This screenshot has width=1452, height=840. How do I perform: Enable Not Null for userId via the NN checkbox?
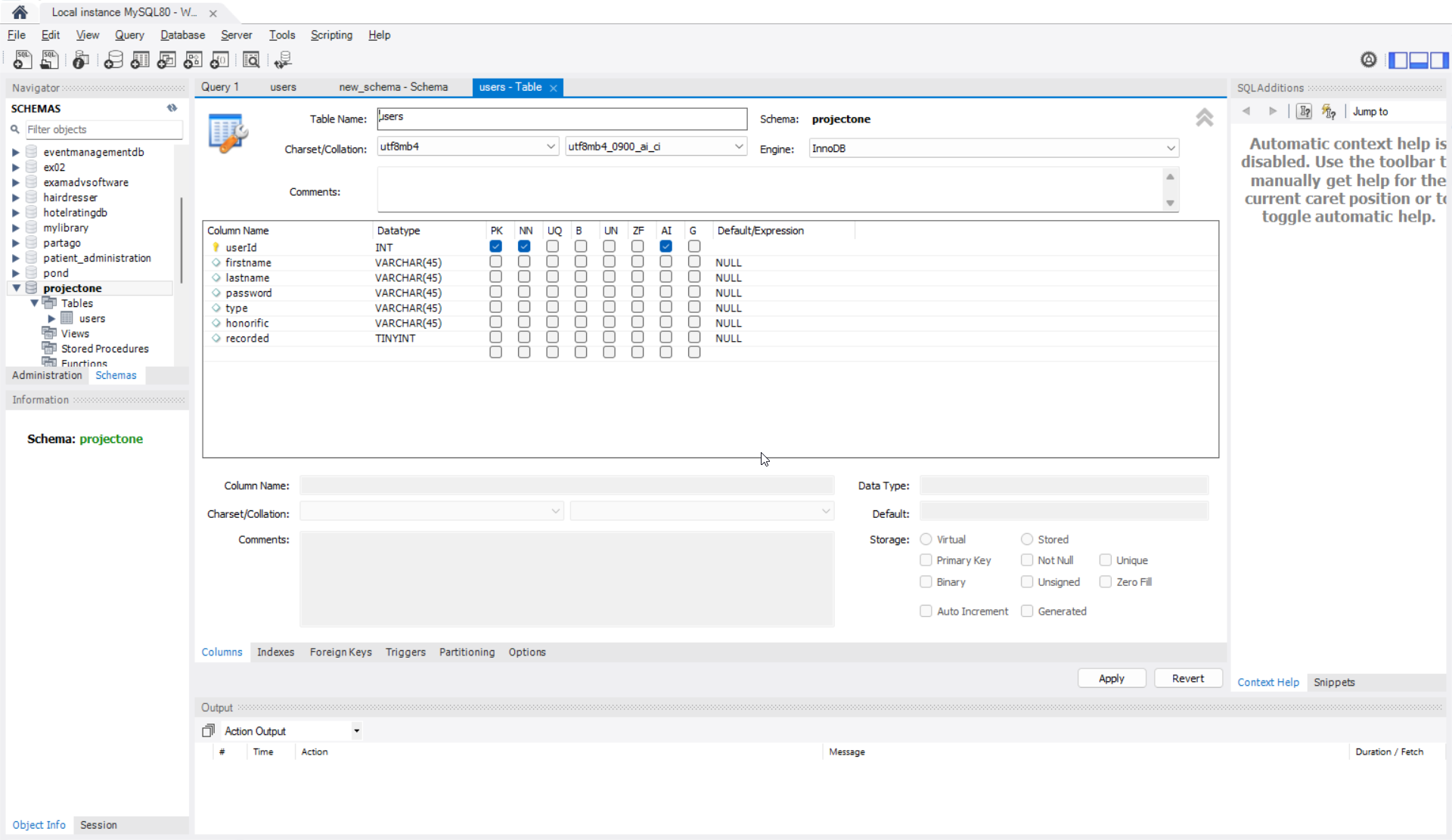coord(523,246)
